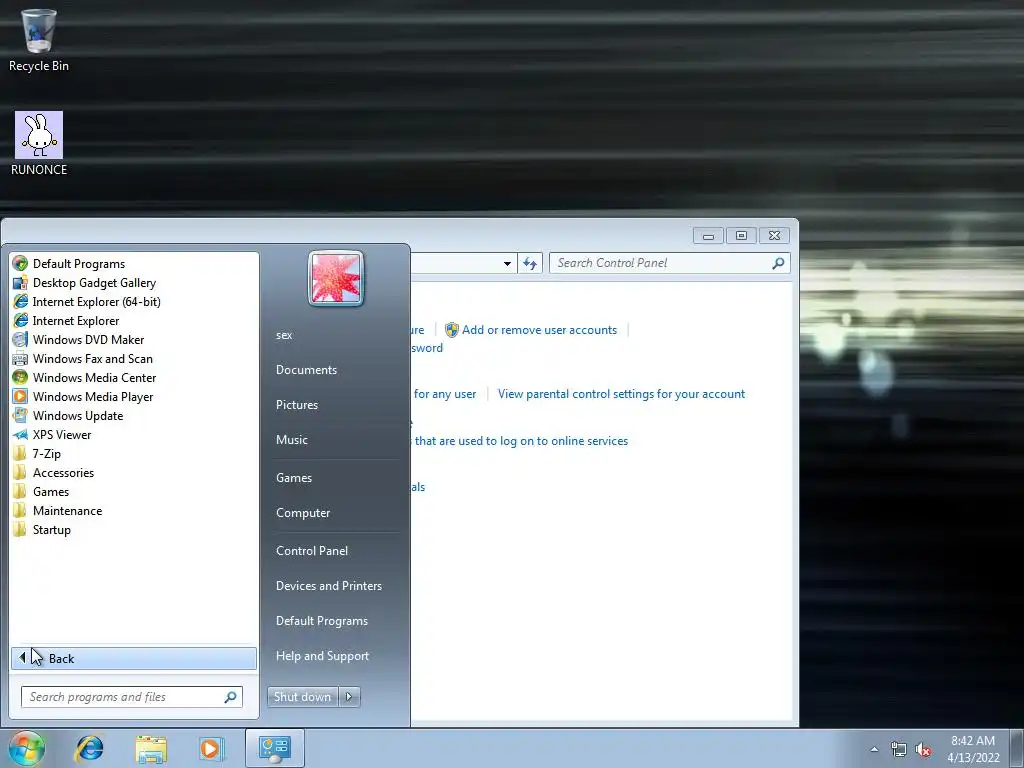Image resolution: width=1024 pixels, height=768 pixels.
Task: Launch Desktop Gadget Gallery icon
Action: [x=20, y=283]
